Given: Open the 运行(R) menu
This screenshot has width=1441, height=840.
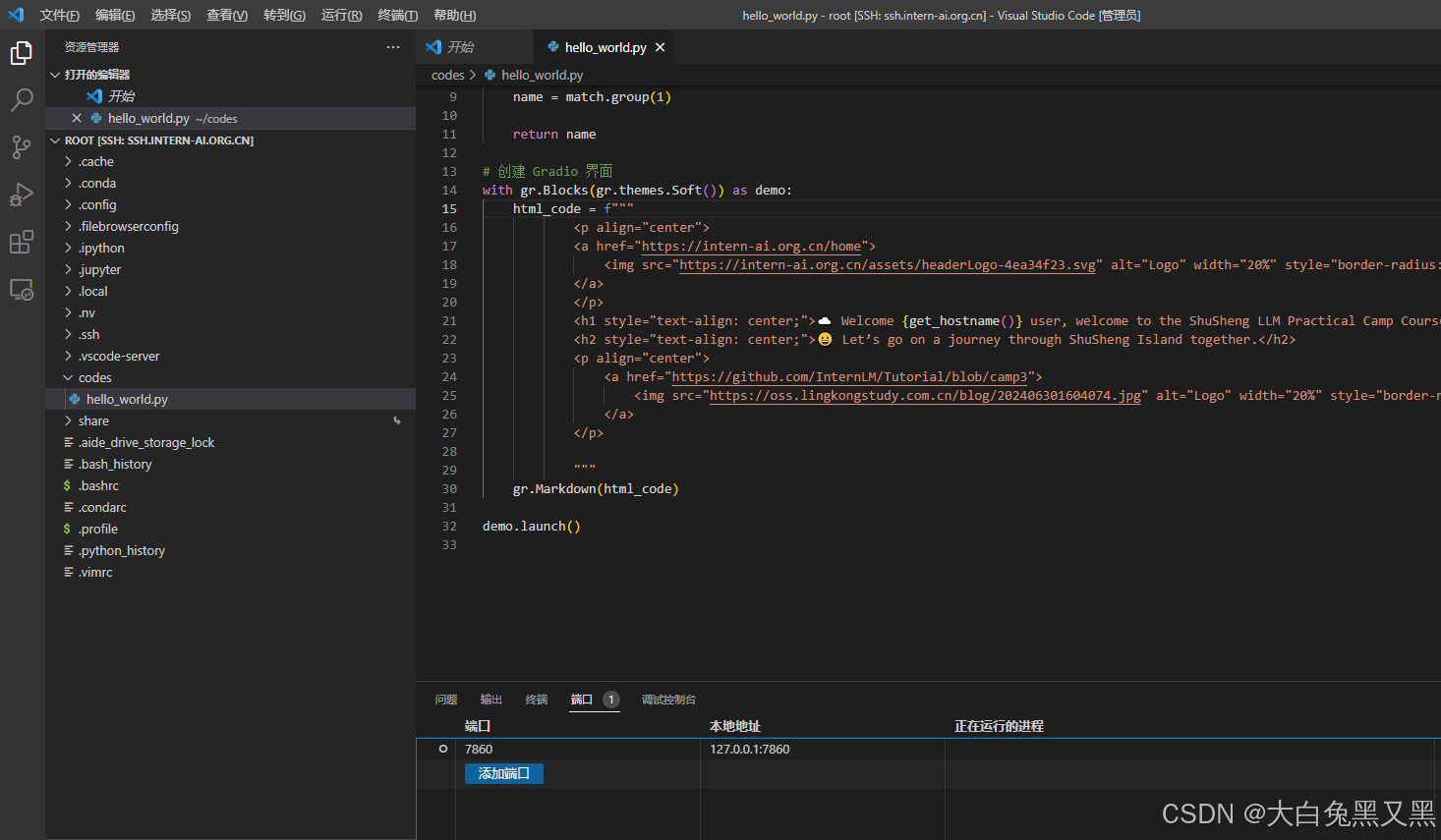Looking at the screenshot, I should coord(341,15).
